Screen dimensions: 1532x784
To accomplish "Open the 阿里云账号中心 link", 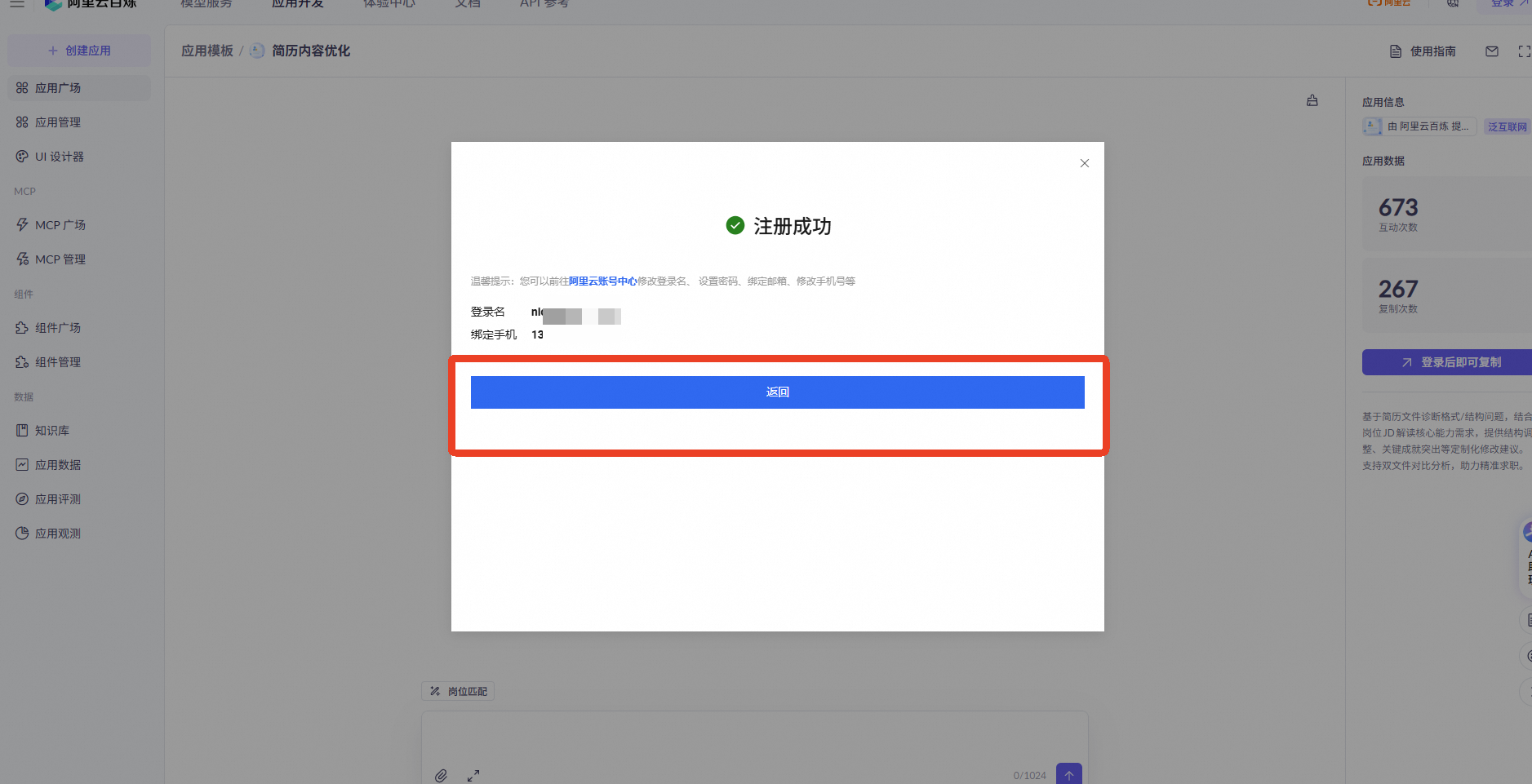I will (602, 281).
